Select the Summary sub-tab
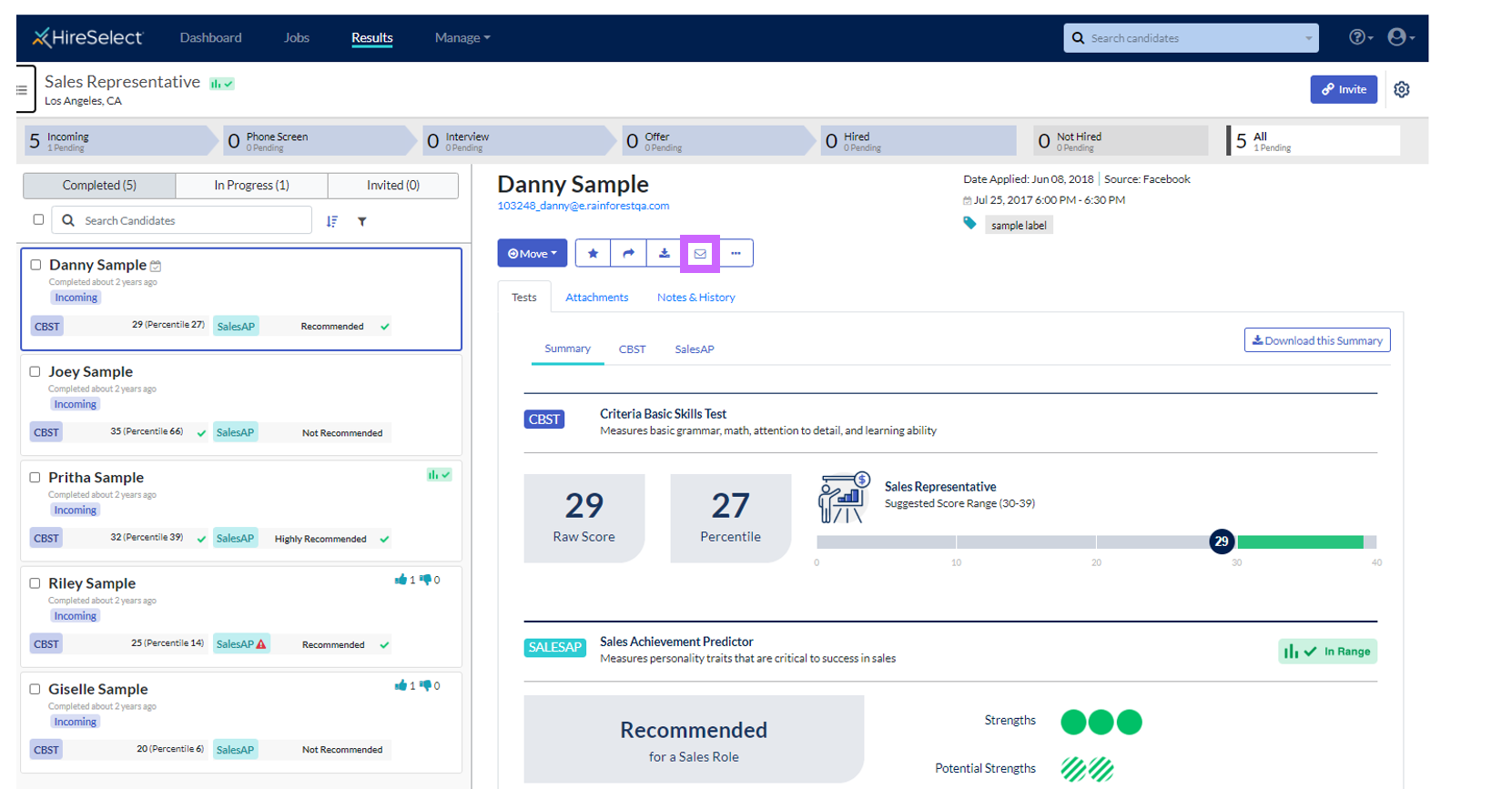 point(568,349)
